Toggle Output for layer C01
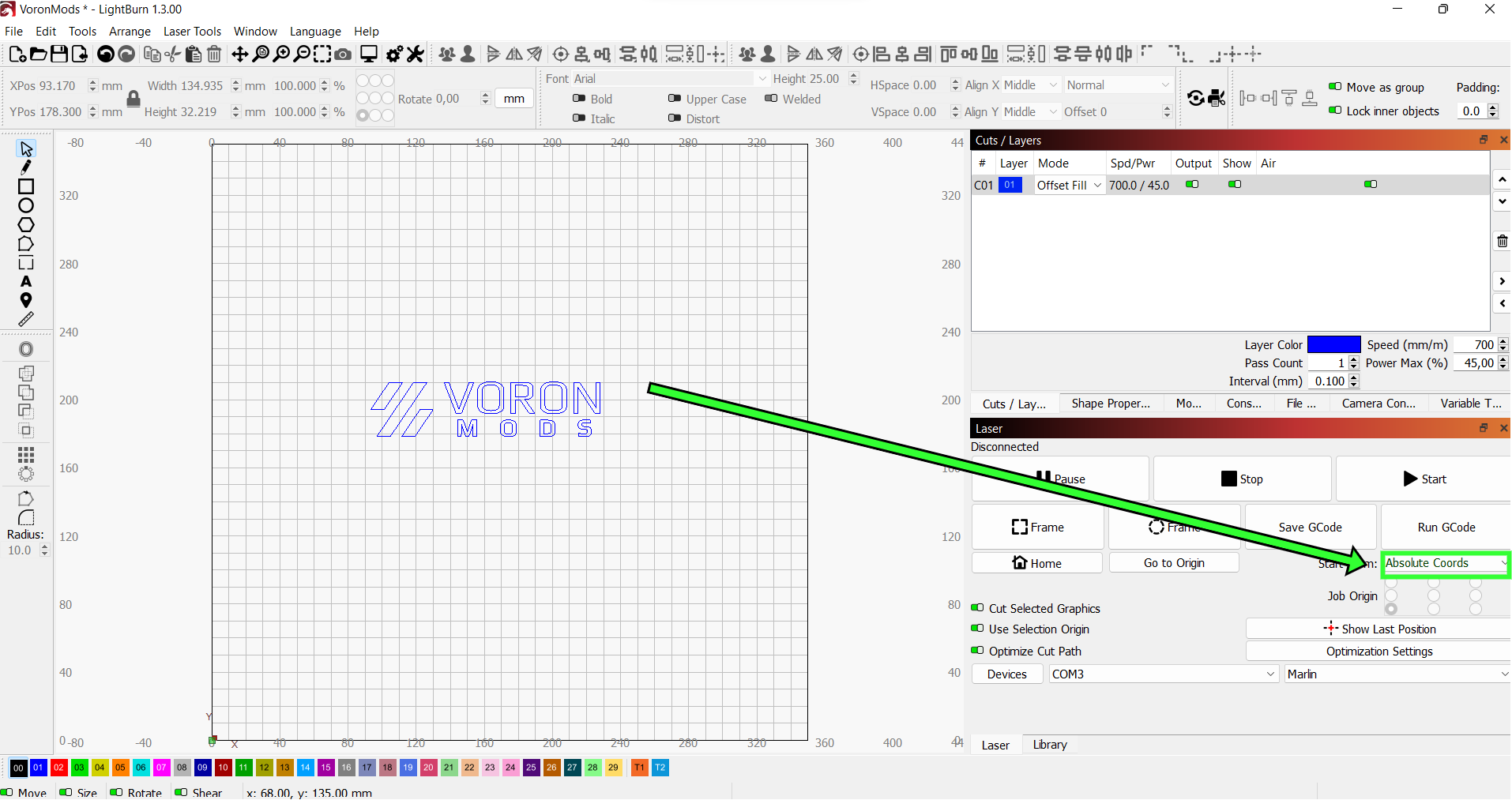The image size is (1512, 800). point(1192,184)
